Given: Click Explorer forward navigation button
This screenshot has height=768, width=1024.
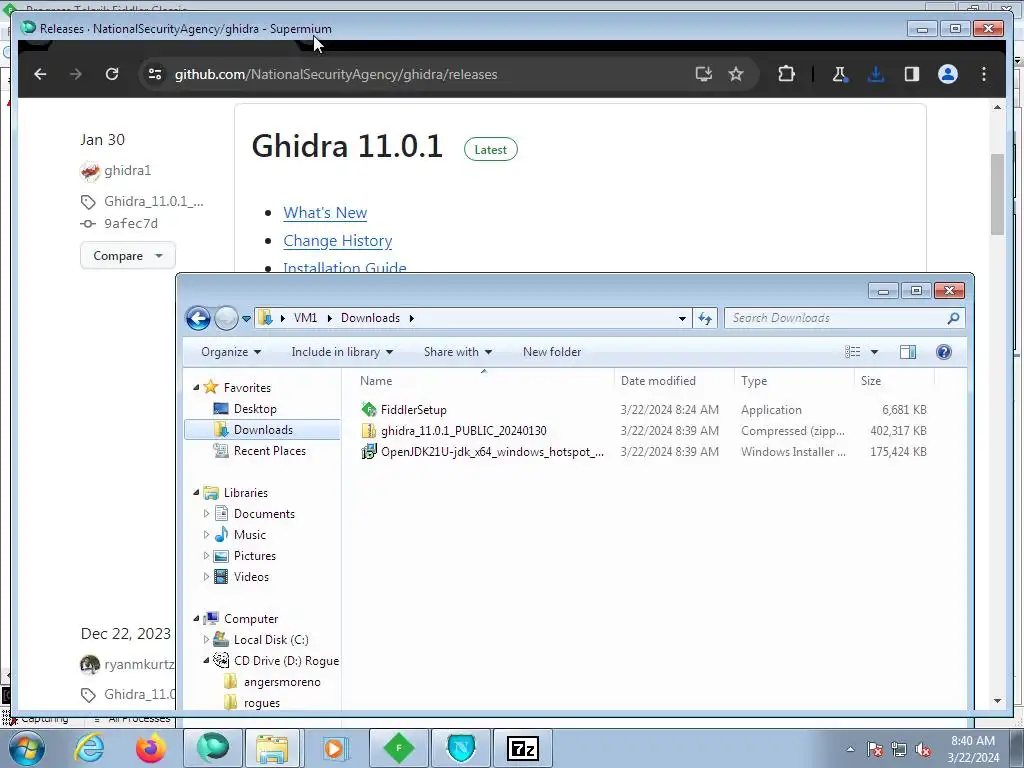Looking at the screenshot, I should pyautogui.click(x=226, y=319).
